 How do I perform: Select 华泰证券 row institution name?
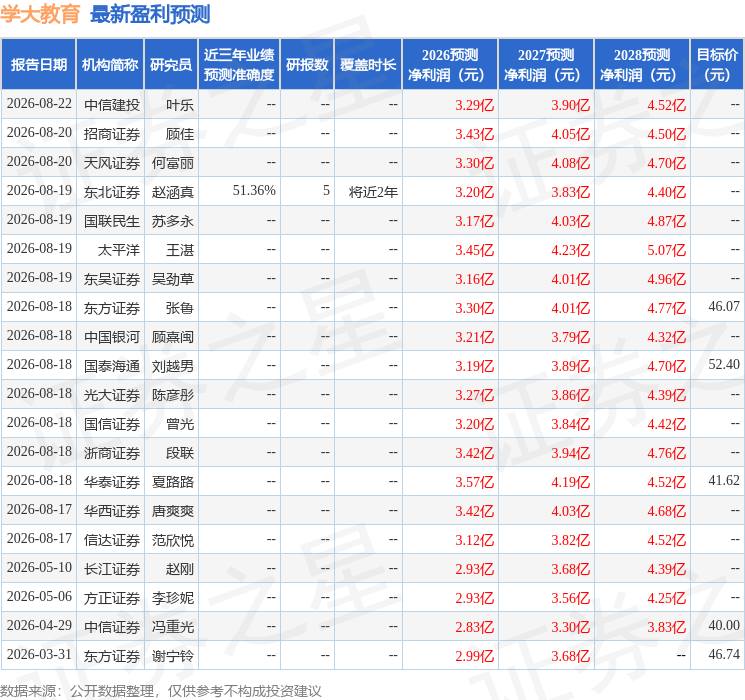point(112,482)
